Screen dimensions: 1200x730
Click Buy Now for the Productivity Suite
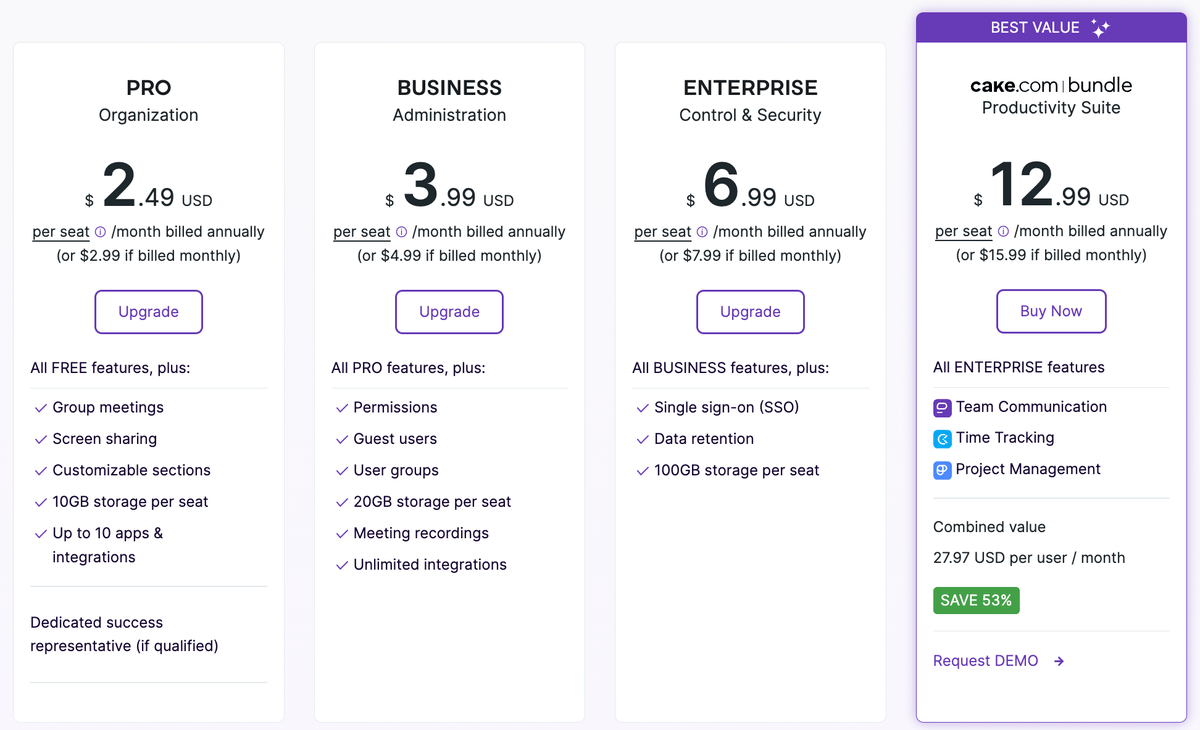click(x=1051, y=311)
